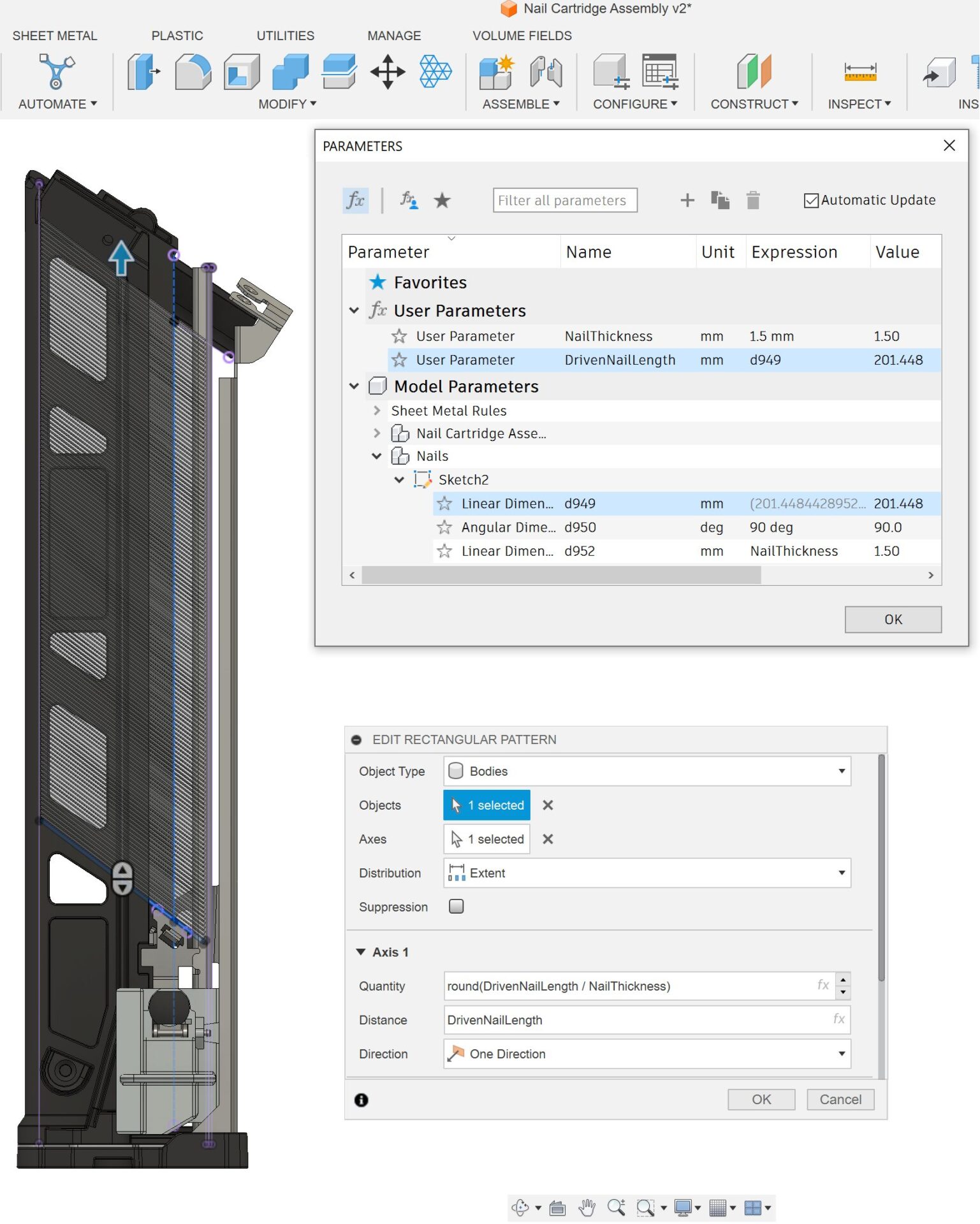The width and height of the screenshot is (980, 1224).
Task: Toggle favorite star for d952
Action: click(444, 551)
